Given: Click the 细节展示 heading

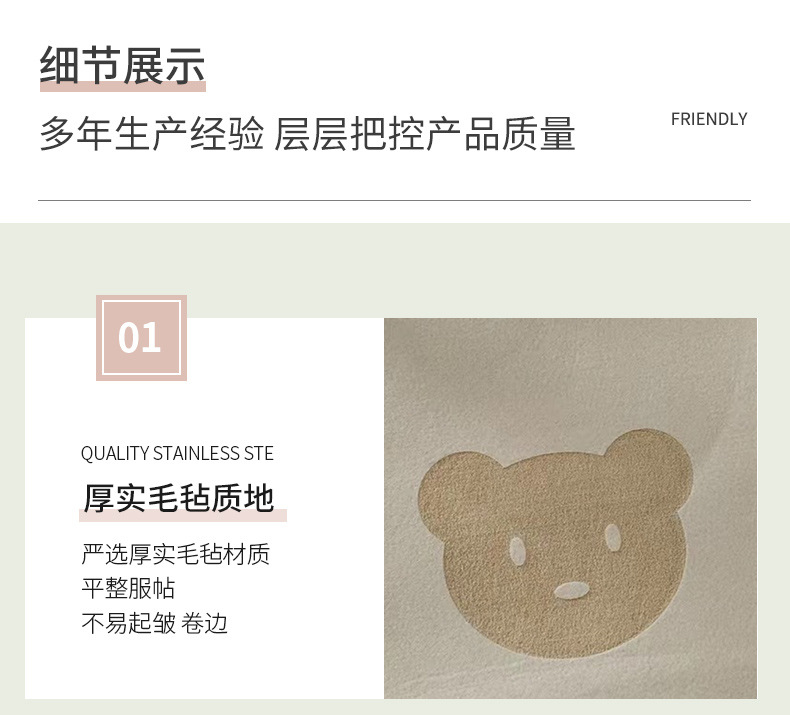Looking at the screenshot, I should tap(122, 66).
